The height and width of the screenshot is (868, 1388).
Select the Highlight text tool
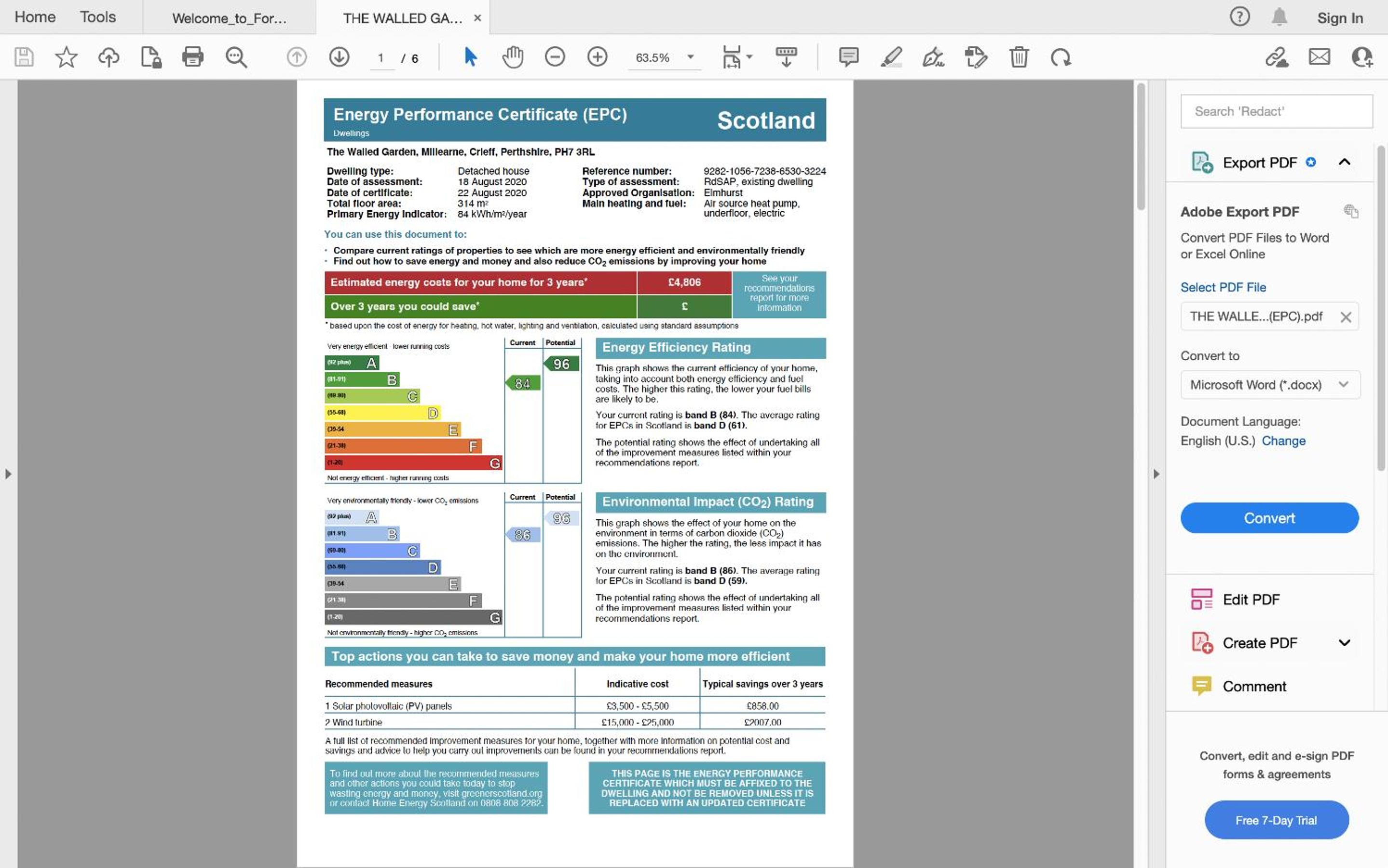click(891, 57)
